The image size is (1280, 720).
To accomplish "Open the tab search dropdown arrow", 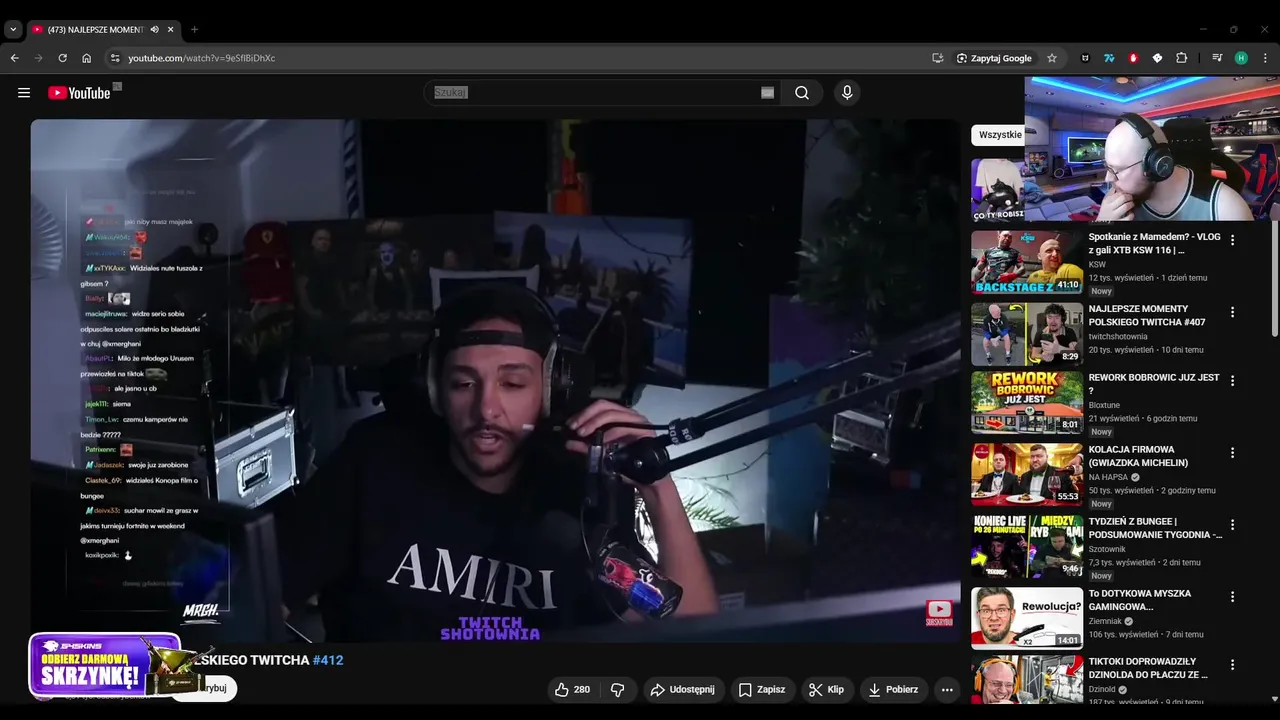I will 13,30.
